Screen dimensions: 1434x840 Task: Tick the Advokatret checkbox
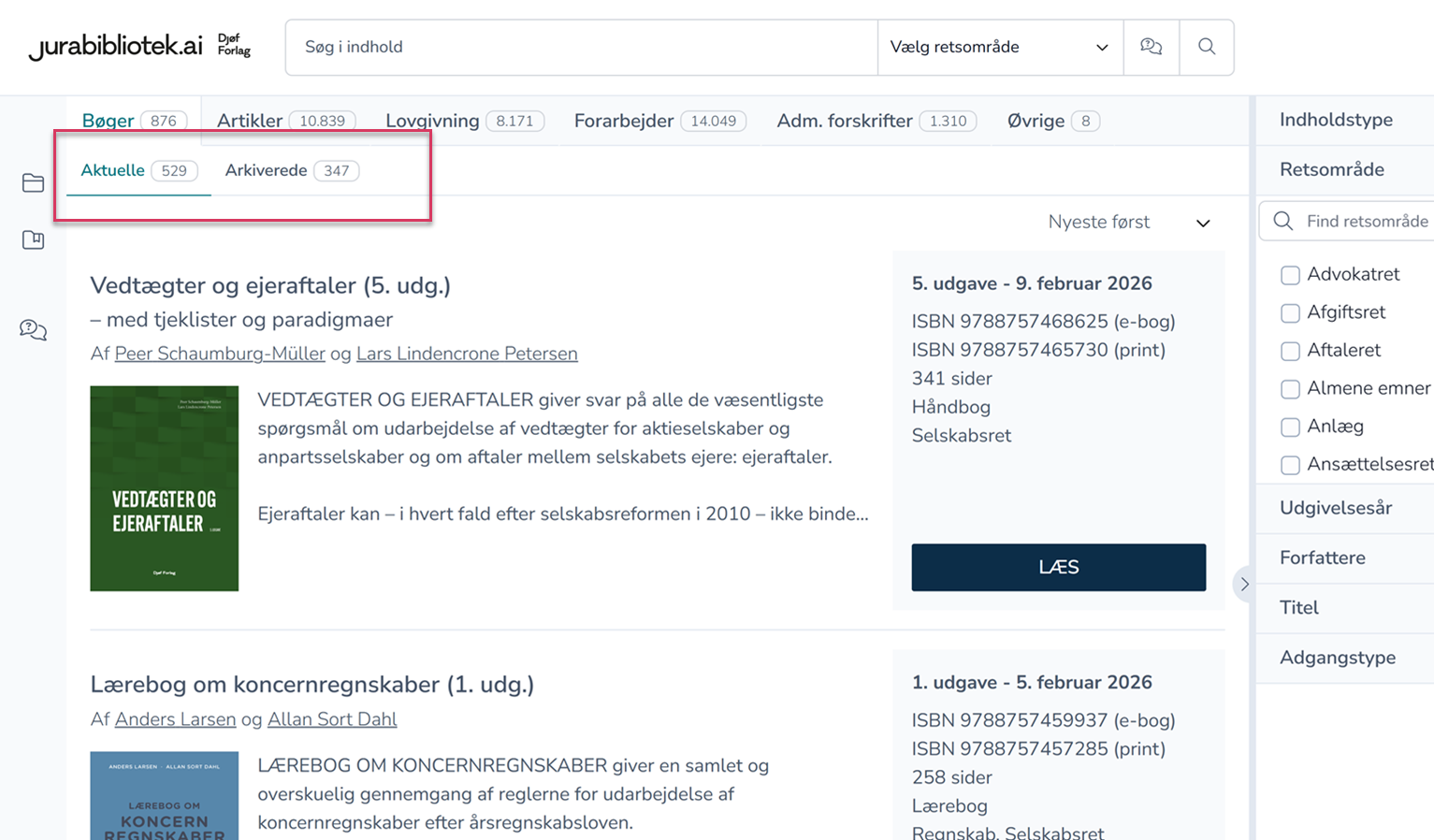click(1290, 275)
